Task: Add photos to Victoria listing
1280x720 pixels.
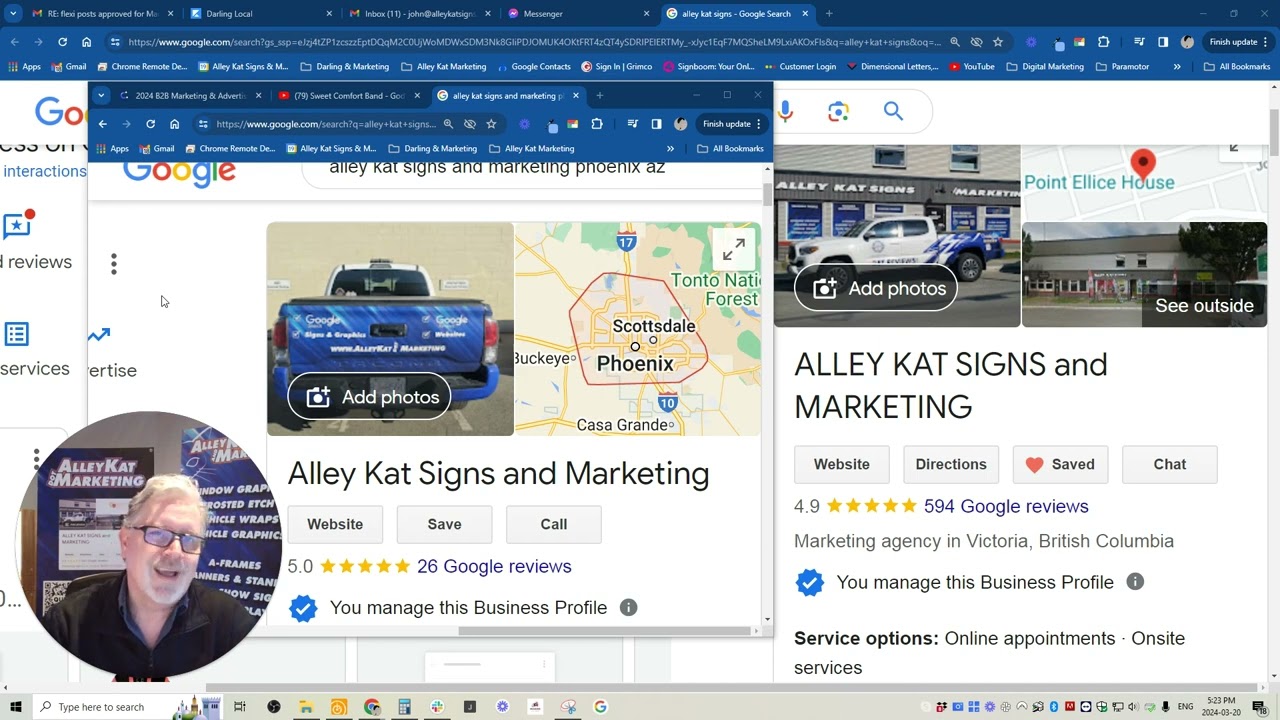Action: (x=876, y=288)
